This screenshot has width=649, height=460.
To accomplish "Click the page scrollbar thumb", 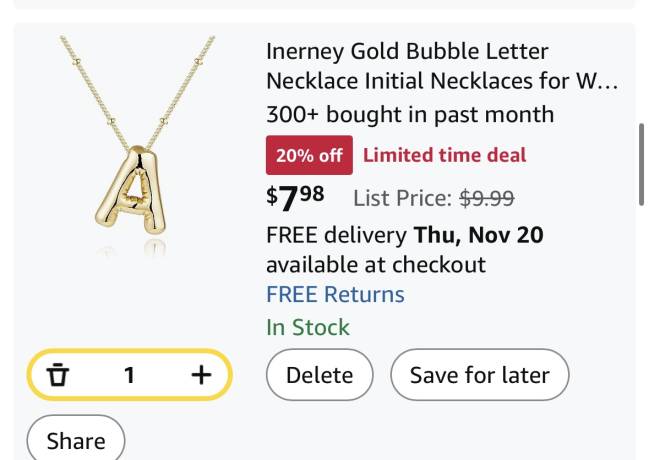I will [641, 164].
